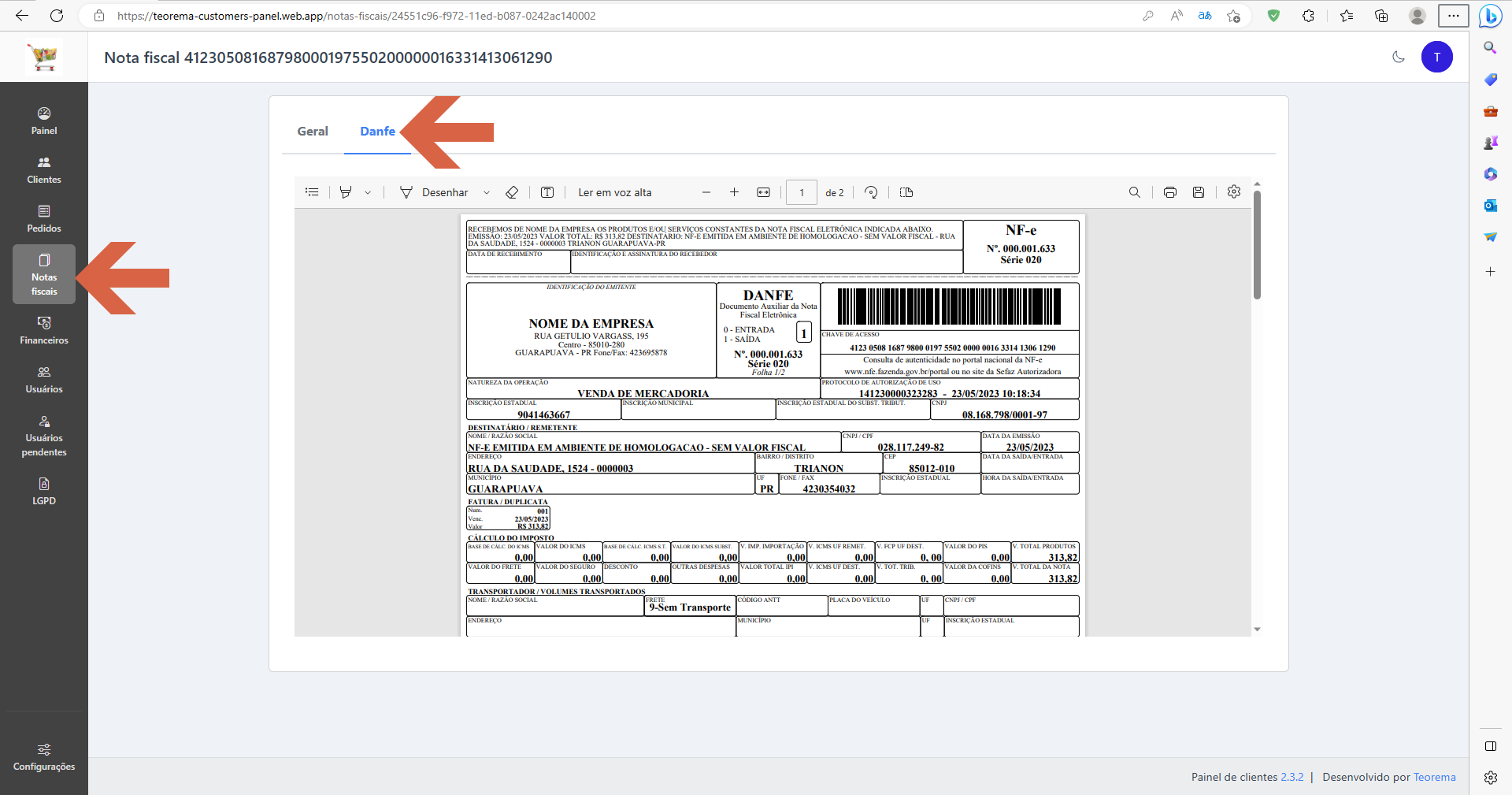Image resolution: width=1512 pixels, height=795 pixels.
Task: Open the Painel sidebar item
Action: tap(44, 121)
